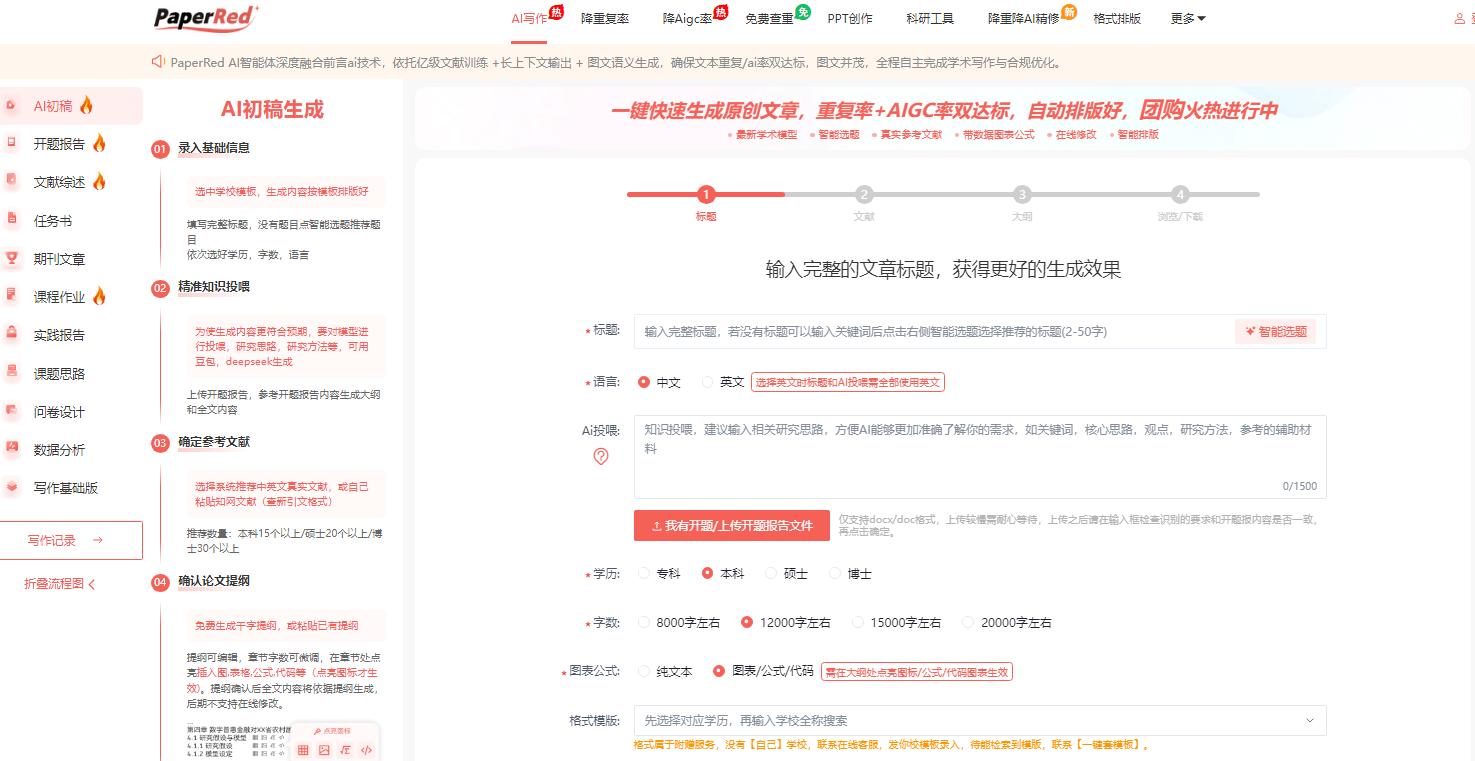Click the PaperRed logo
Viewport: 1475px width, 761px height.
point(206,17)
